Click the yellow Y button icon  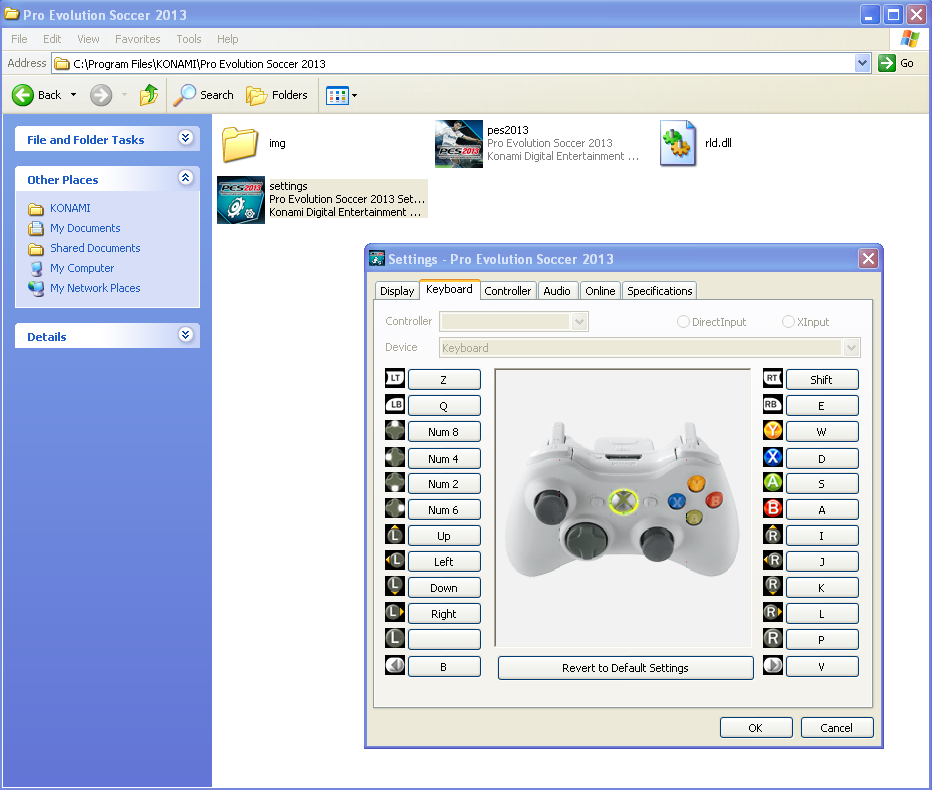tap(773, 430)
